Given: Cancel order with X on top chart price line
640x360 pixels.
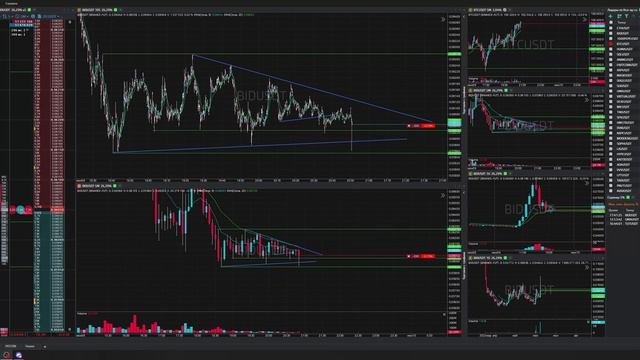Looking at the screenshot, I should click(x=409, y=126).
